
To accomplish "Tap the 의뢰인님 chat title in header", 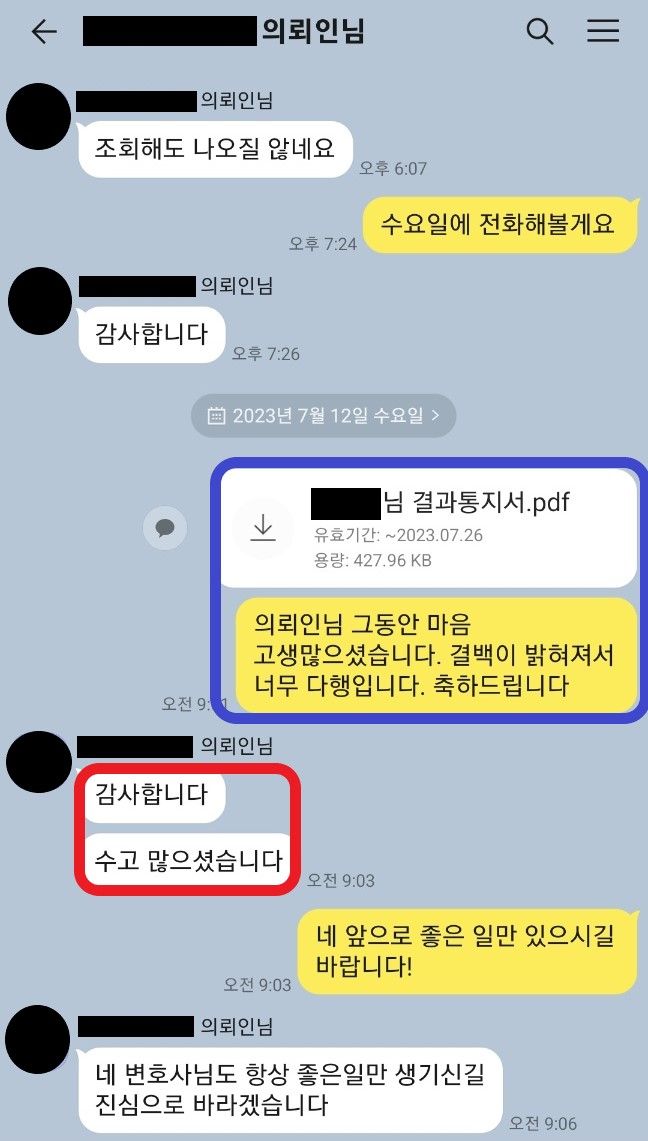I will coord(313,32).
